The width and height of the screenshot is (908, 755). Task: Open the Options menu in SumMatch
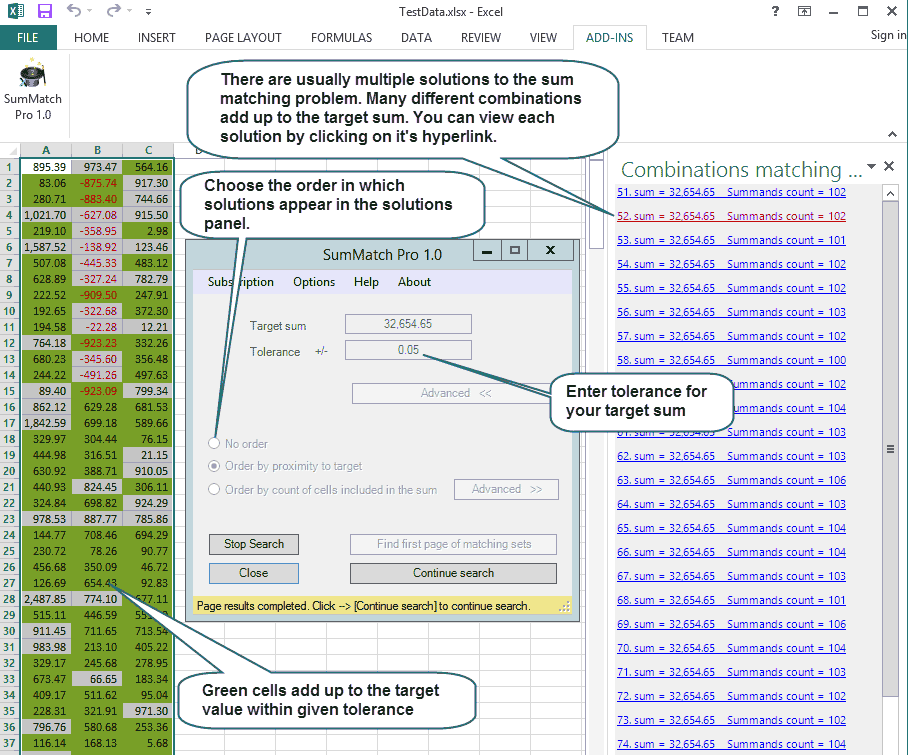tap(314, 282)
